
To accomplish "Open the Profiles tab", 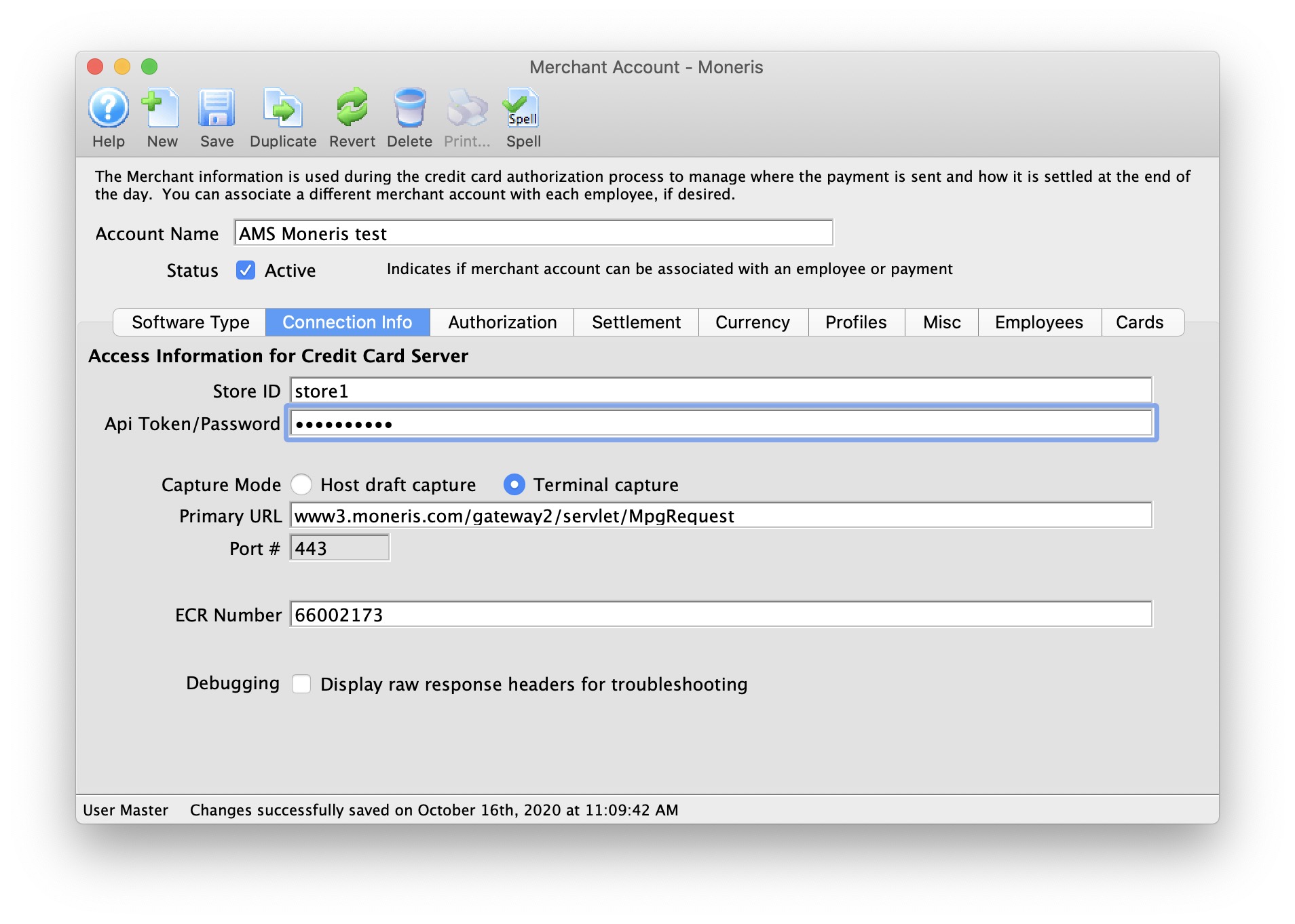I will click(x=856, y=322).
